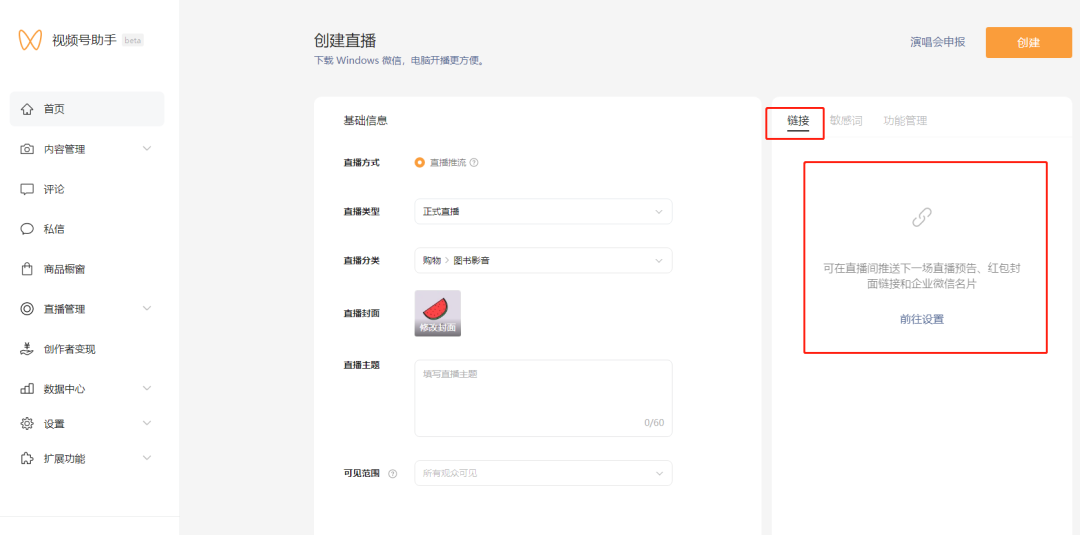Expand the 内容管理 sidebar chevron
This screenshot has height=535, width=1080.
[147, 148]
